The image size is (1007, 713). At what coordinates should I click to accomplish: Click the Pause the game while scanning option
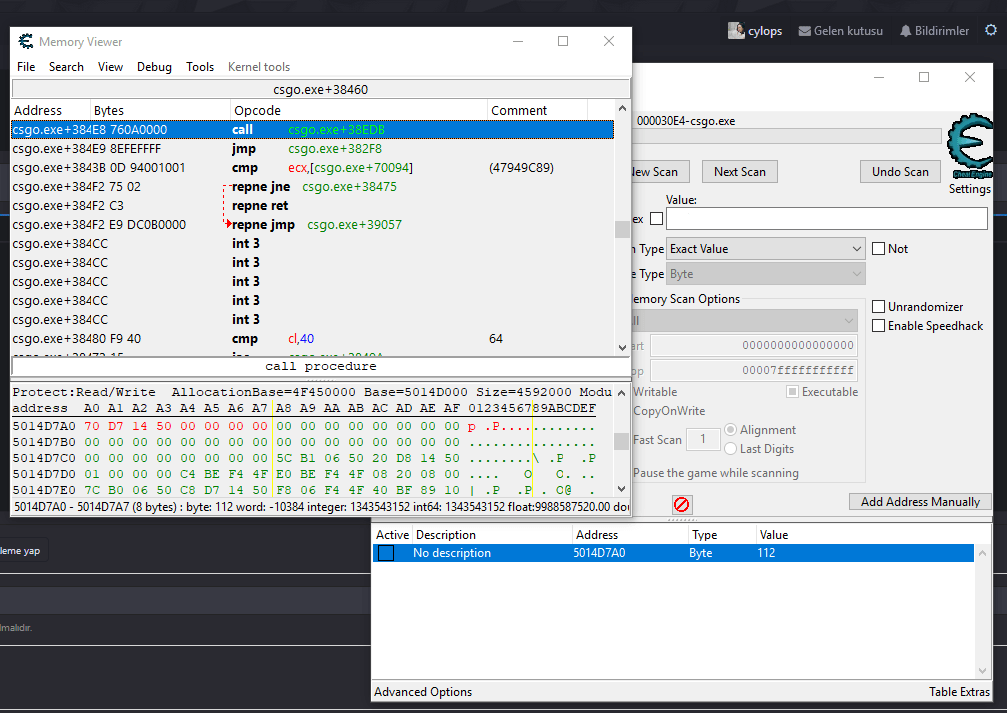[x=715, y=473]
